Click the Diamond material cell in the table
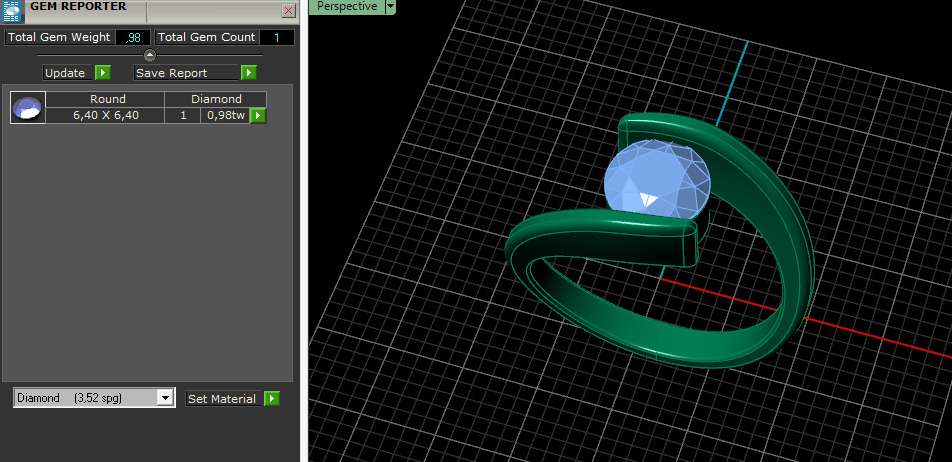 pos(216,100)
